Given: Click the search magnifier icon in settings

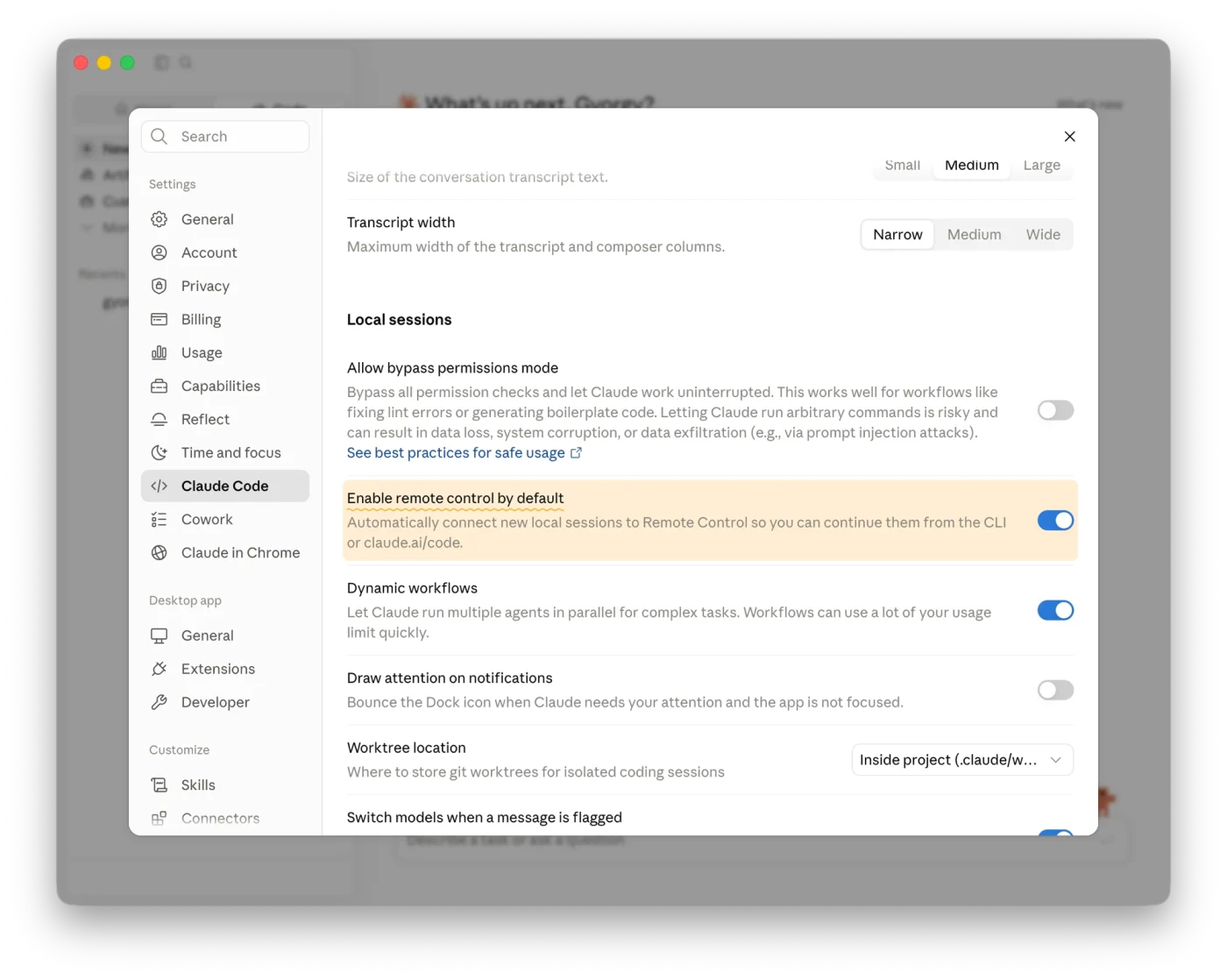Looking at the screenshot, I should pos(159,136).
